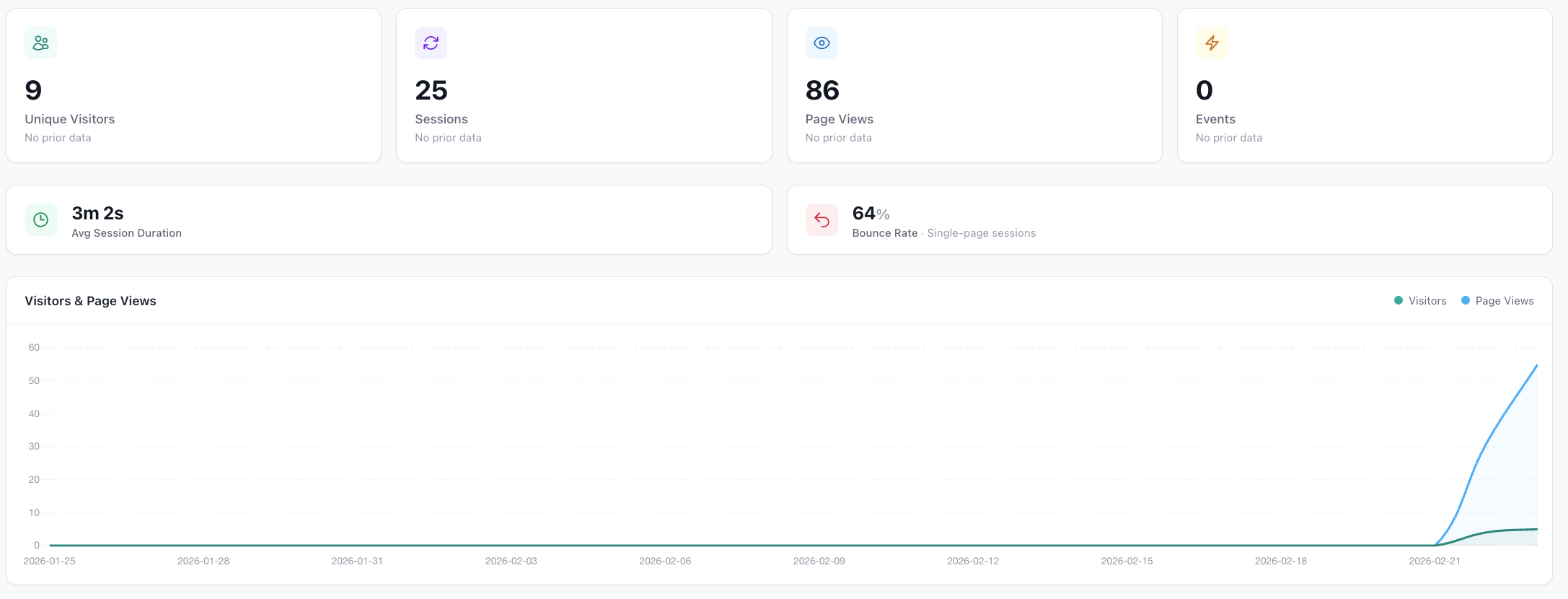Click the Events lightning bolt icon
1568x599 pixels.
tap(1212, 43)
